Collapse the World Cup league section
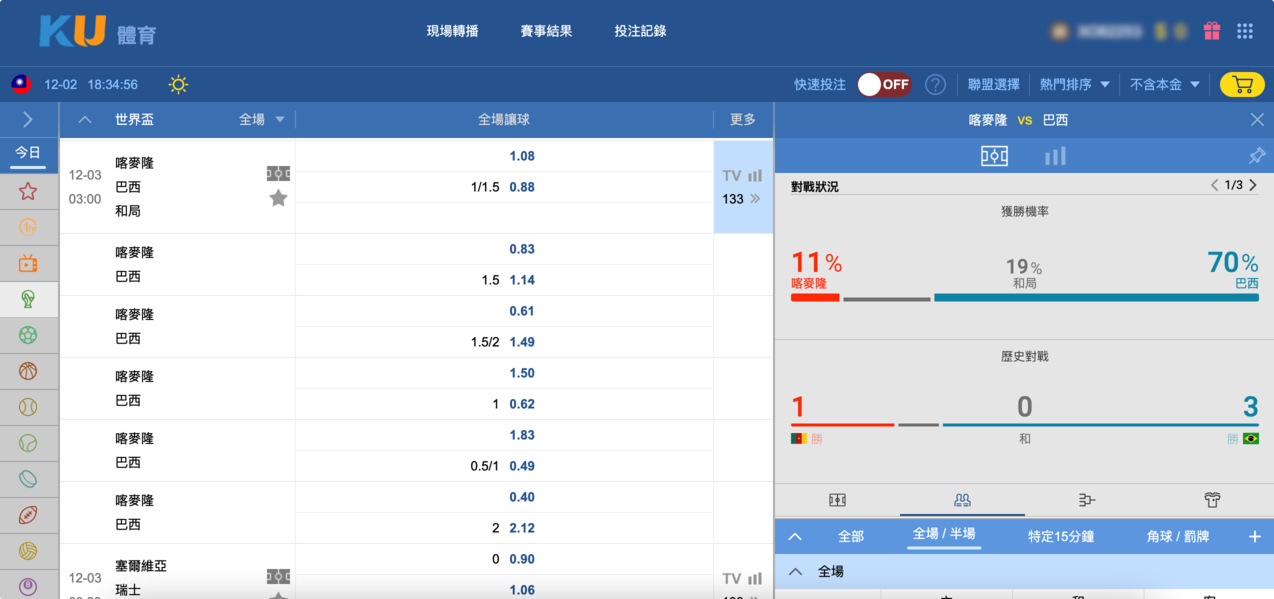Screen dimensions: 1274x599 click(85, 120)
